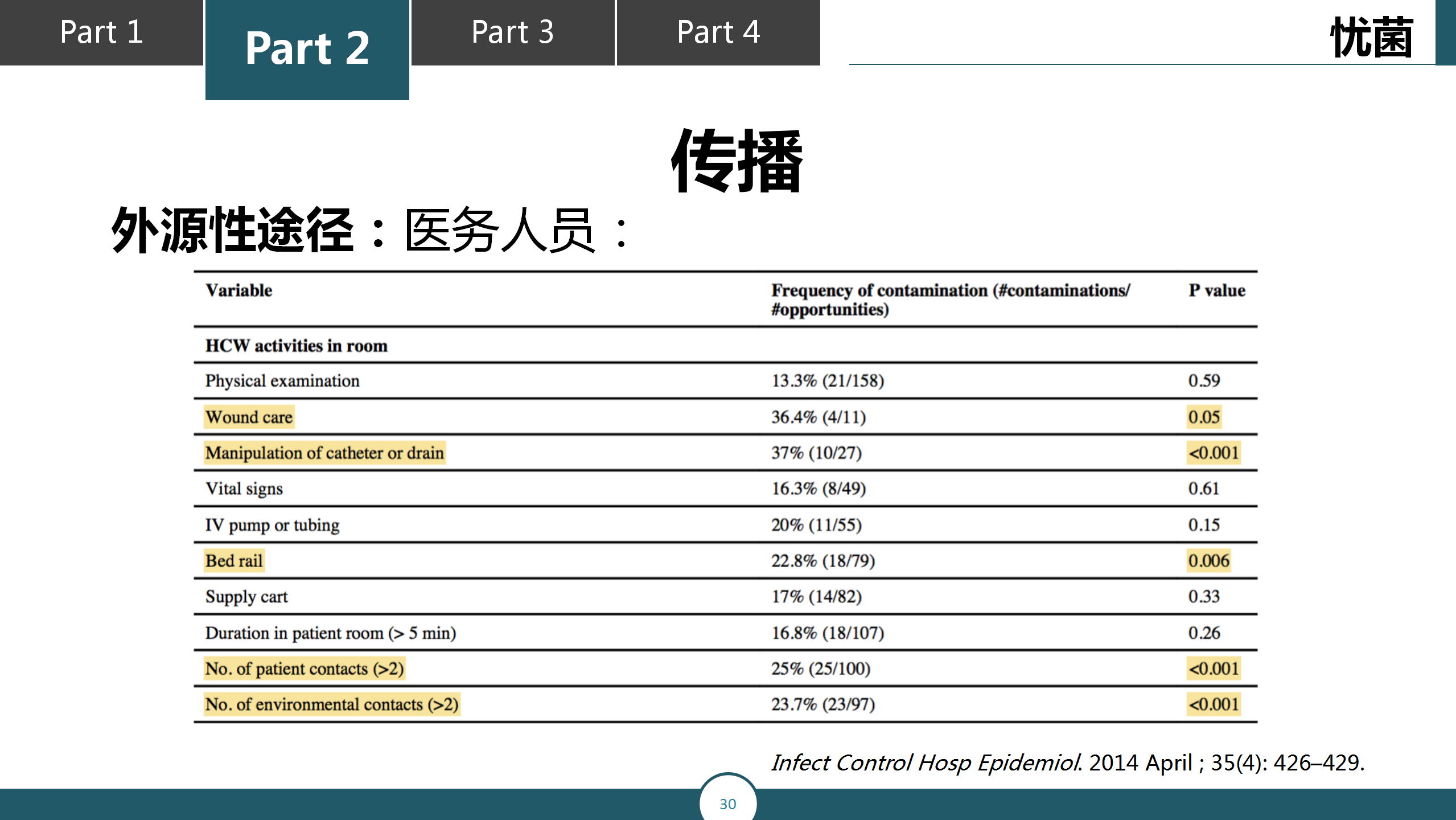The height and width of the screenshot is (820, 1456).
Task: Click the 22.8% (18/79) cell
Action: [823, 561]
